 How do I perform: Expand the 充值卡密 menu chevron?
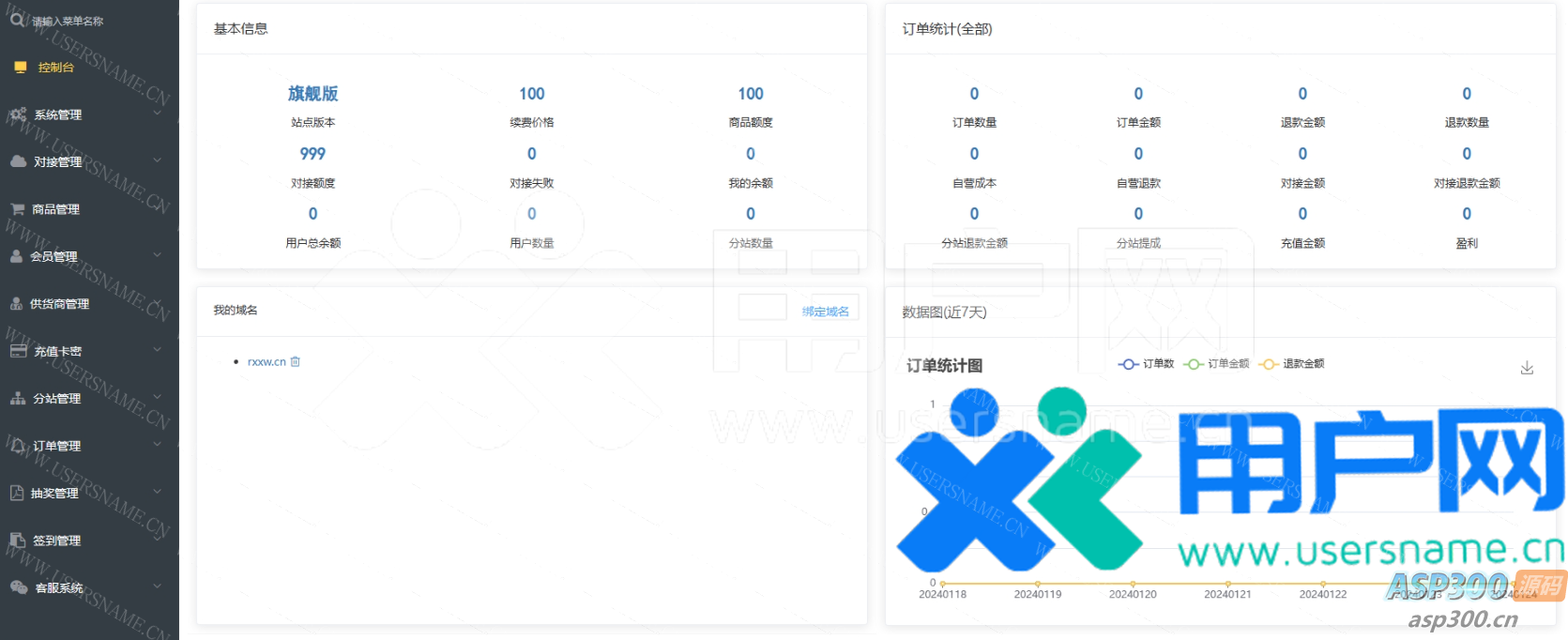(x=158, y=351)
